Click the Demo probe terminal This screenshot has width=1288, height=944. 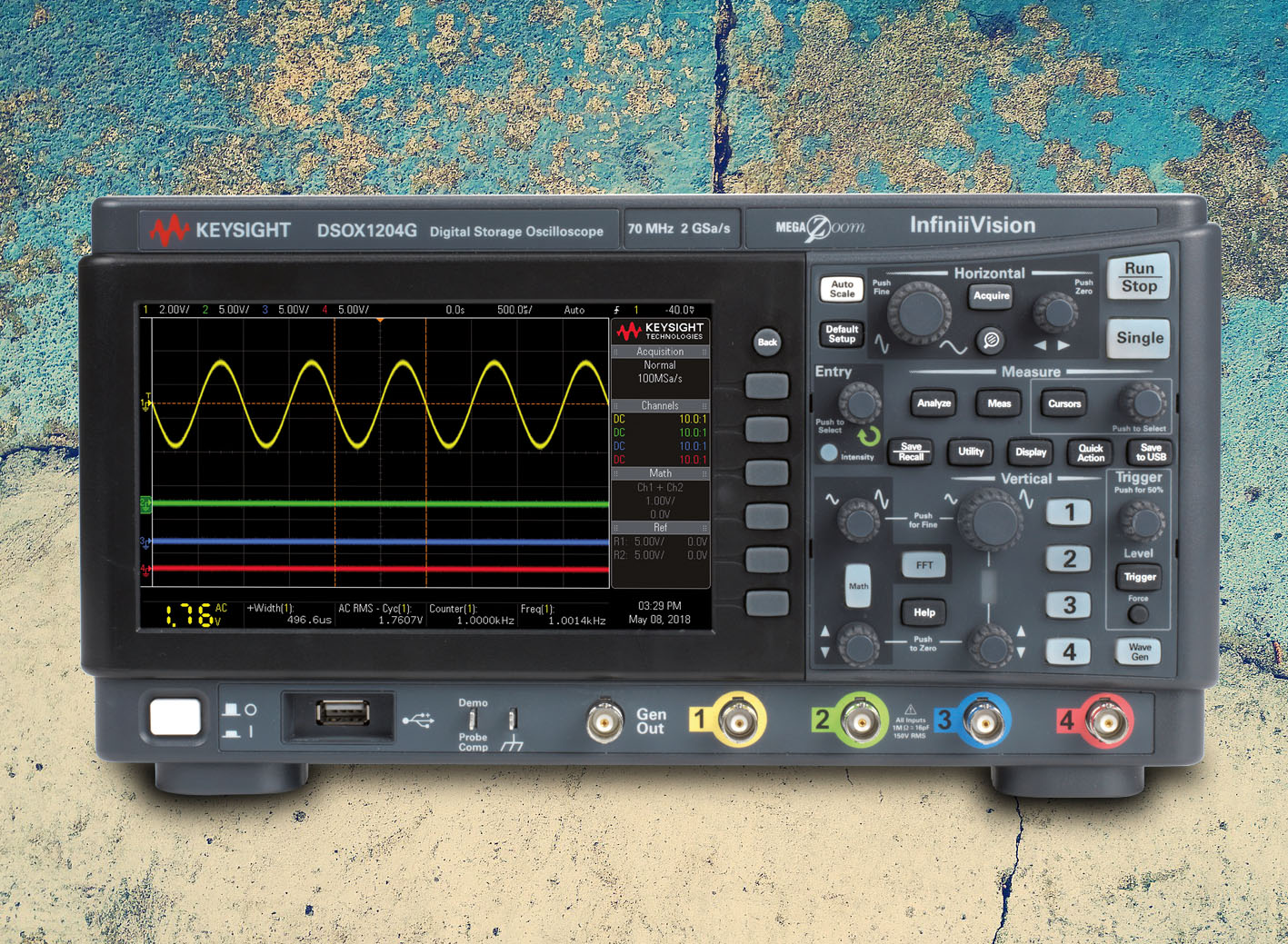[473, 719]
